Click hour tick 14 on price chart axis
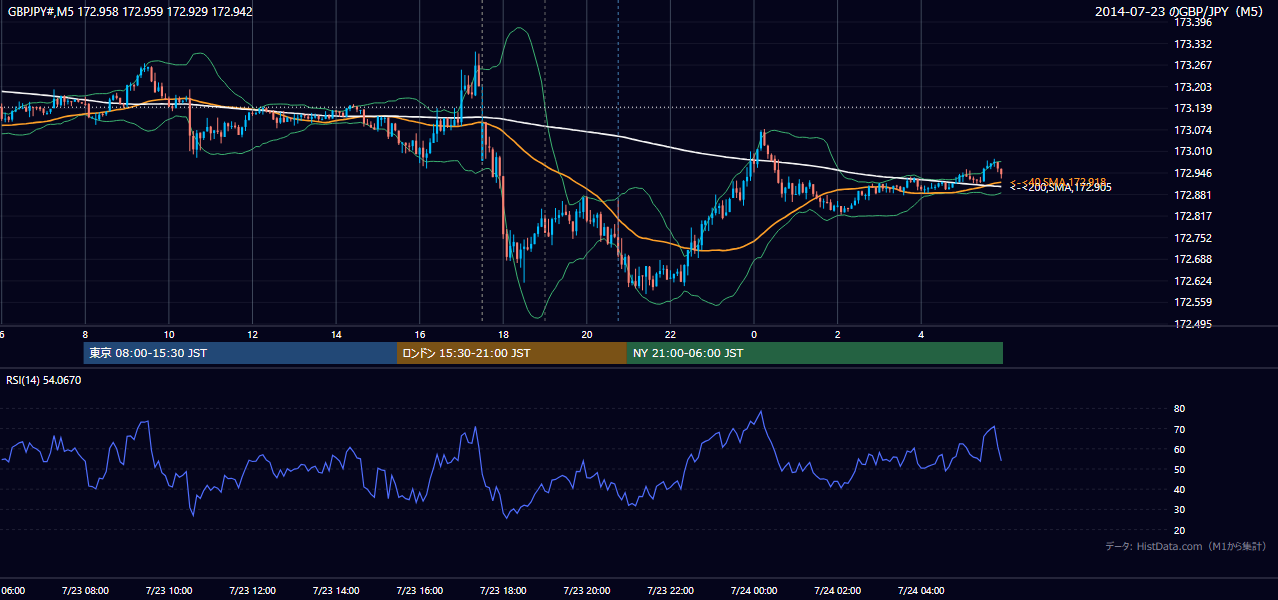 (336, 334)
